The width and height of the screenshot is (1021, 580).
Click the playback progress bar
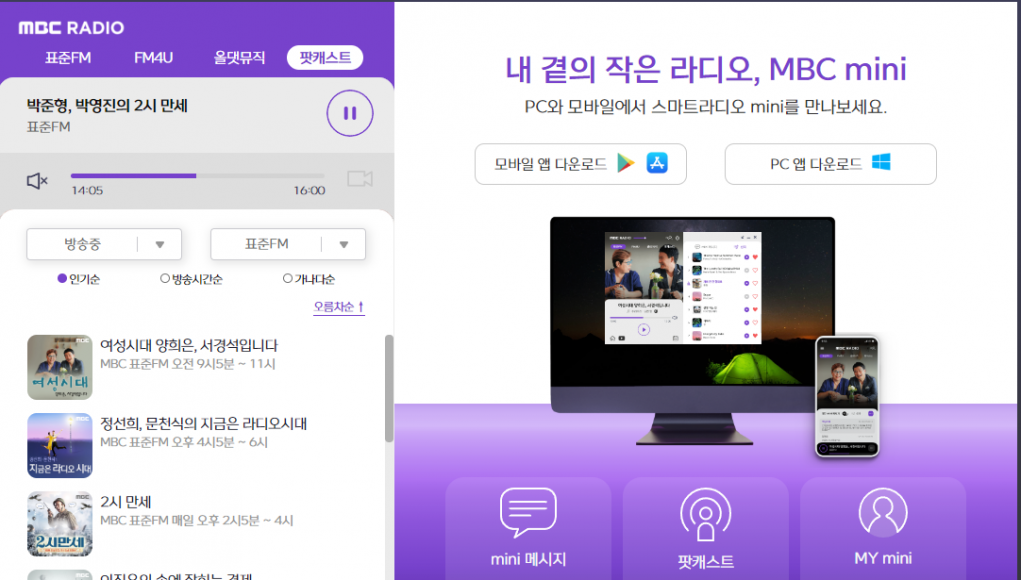pos(197,176)
